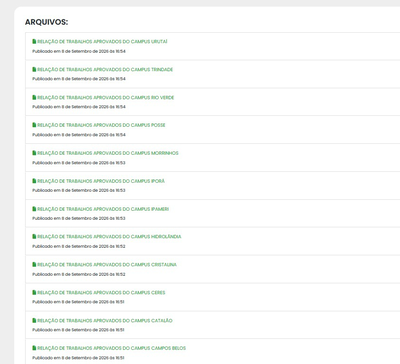Click the ARQUIVOS: section heading
Viewport: 400px width, 364px height.
[x=46, y=22]
